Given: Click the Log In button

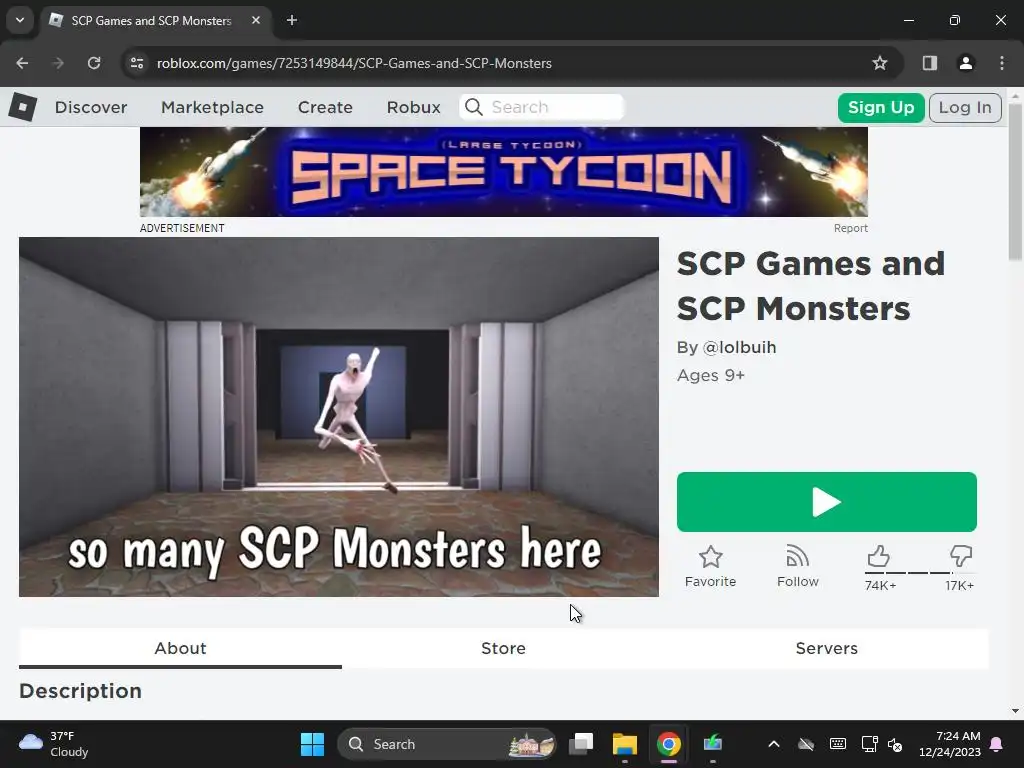Looking at the screenshot, I should [965, 107].
